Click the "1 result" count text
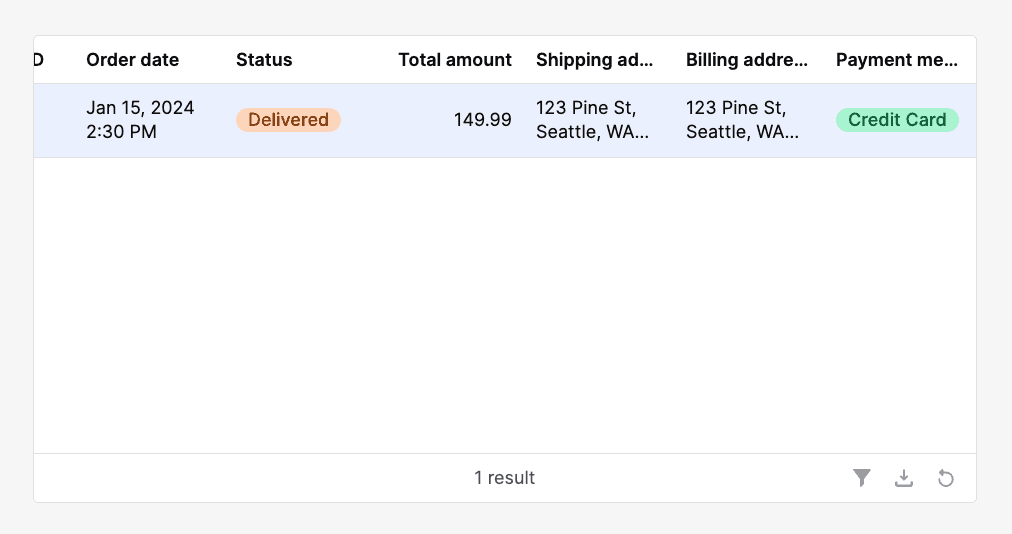The image size is (1012, 534). (x=505, y=478)
